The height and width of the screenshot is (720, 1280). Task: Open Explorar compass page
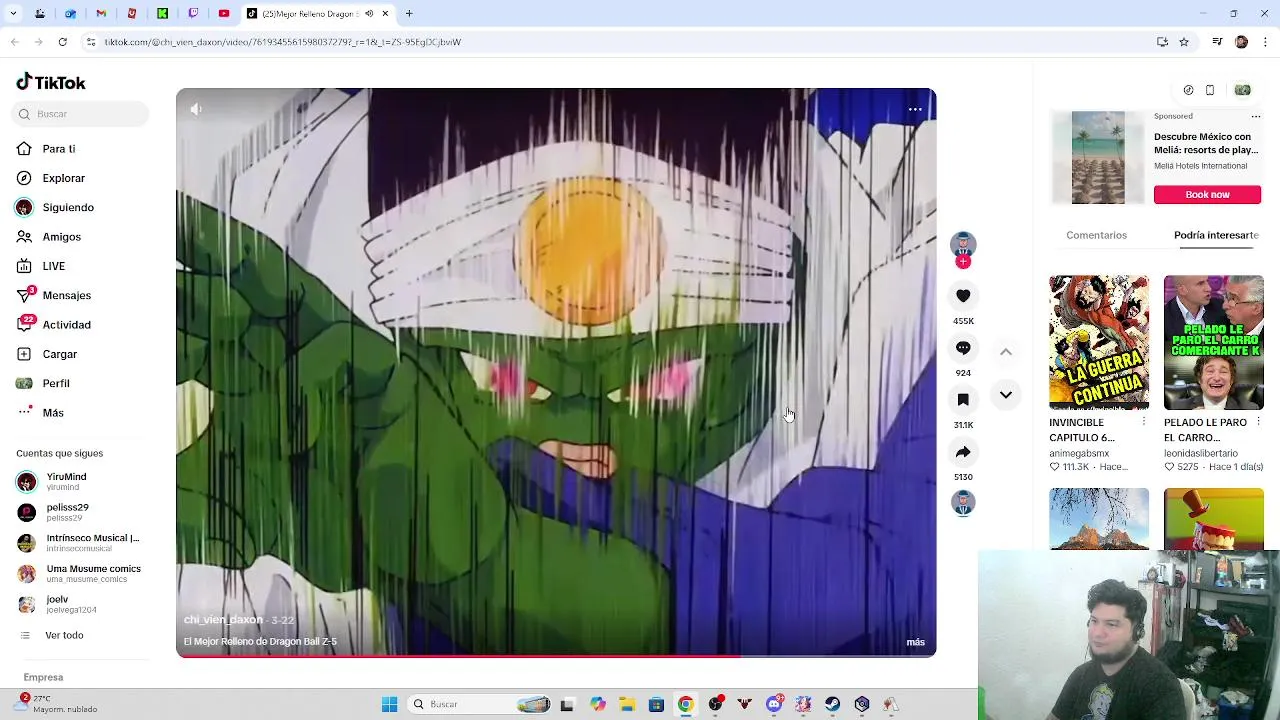click(x=63, y=178)
